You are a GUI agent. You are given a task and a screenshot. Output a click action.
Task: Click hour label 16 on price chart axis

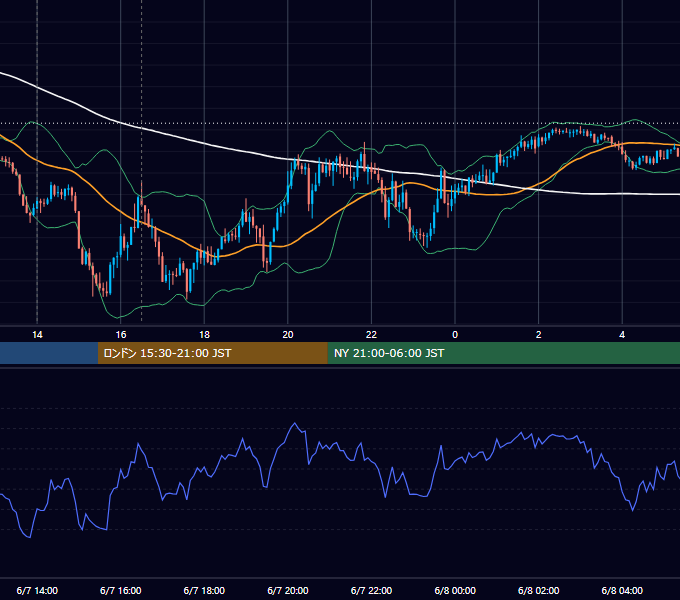point(121,335)
